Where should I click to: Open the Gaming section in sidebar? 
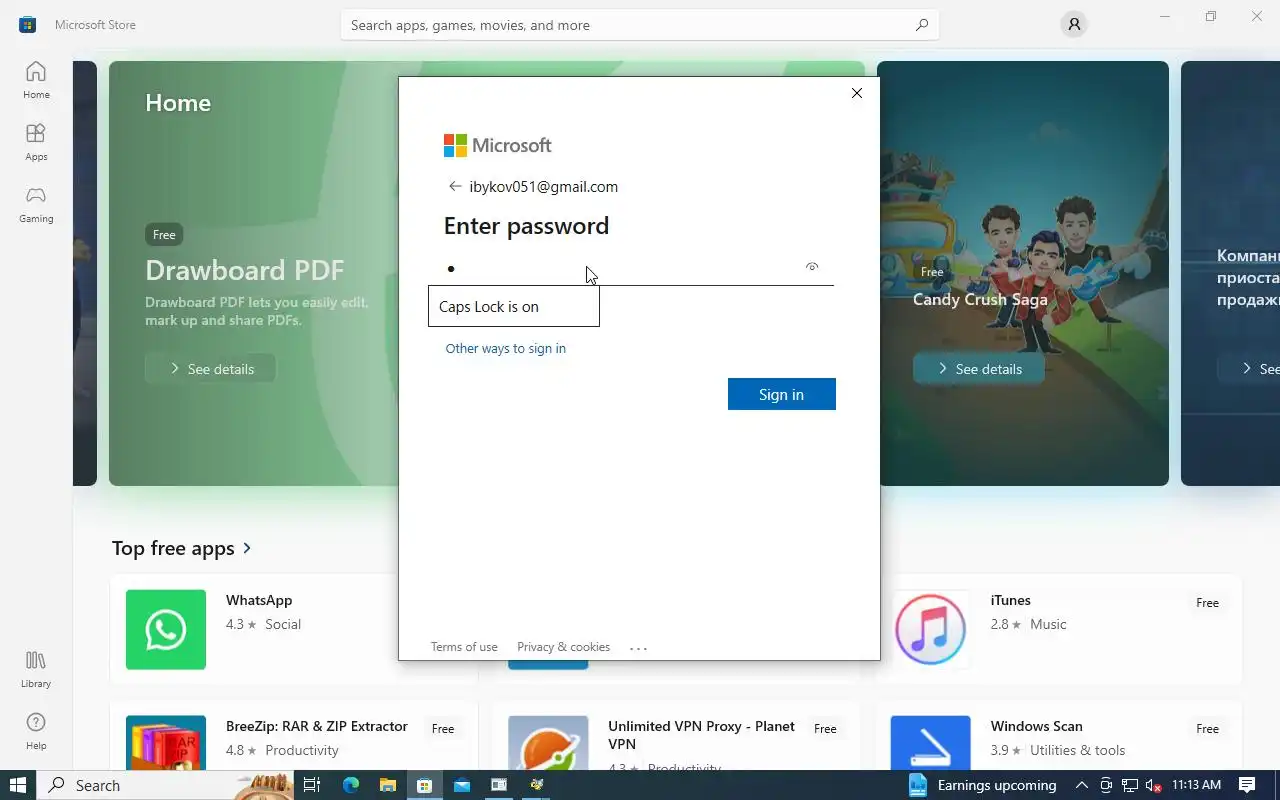tap(36, 204)
